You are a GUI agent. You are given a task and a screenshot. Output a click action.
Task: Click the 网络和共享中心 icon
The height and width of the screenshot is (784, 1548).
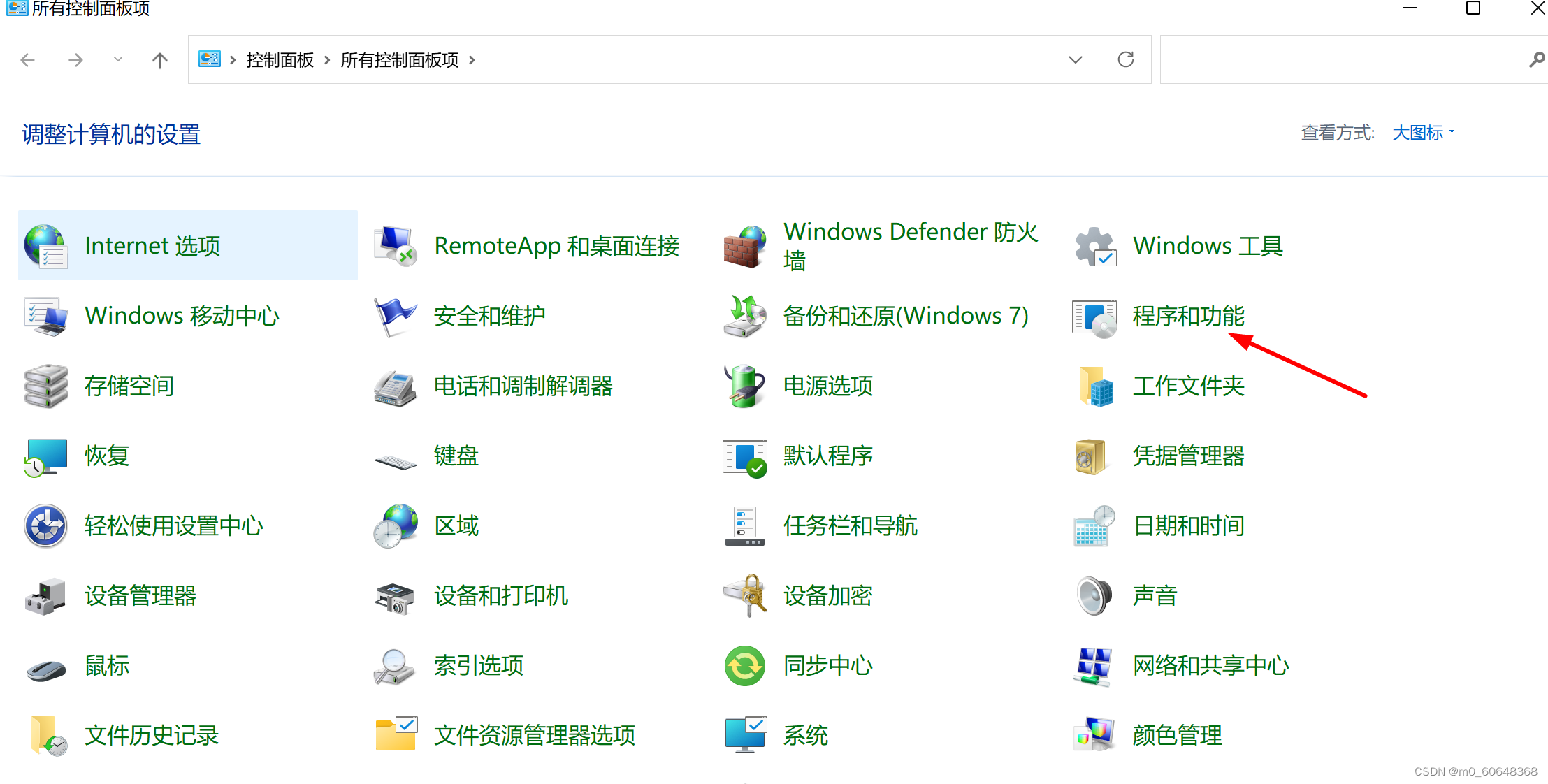(1093, 666)
